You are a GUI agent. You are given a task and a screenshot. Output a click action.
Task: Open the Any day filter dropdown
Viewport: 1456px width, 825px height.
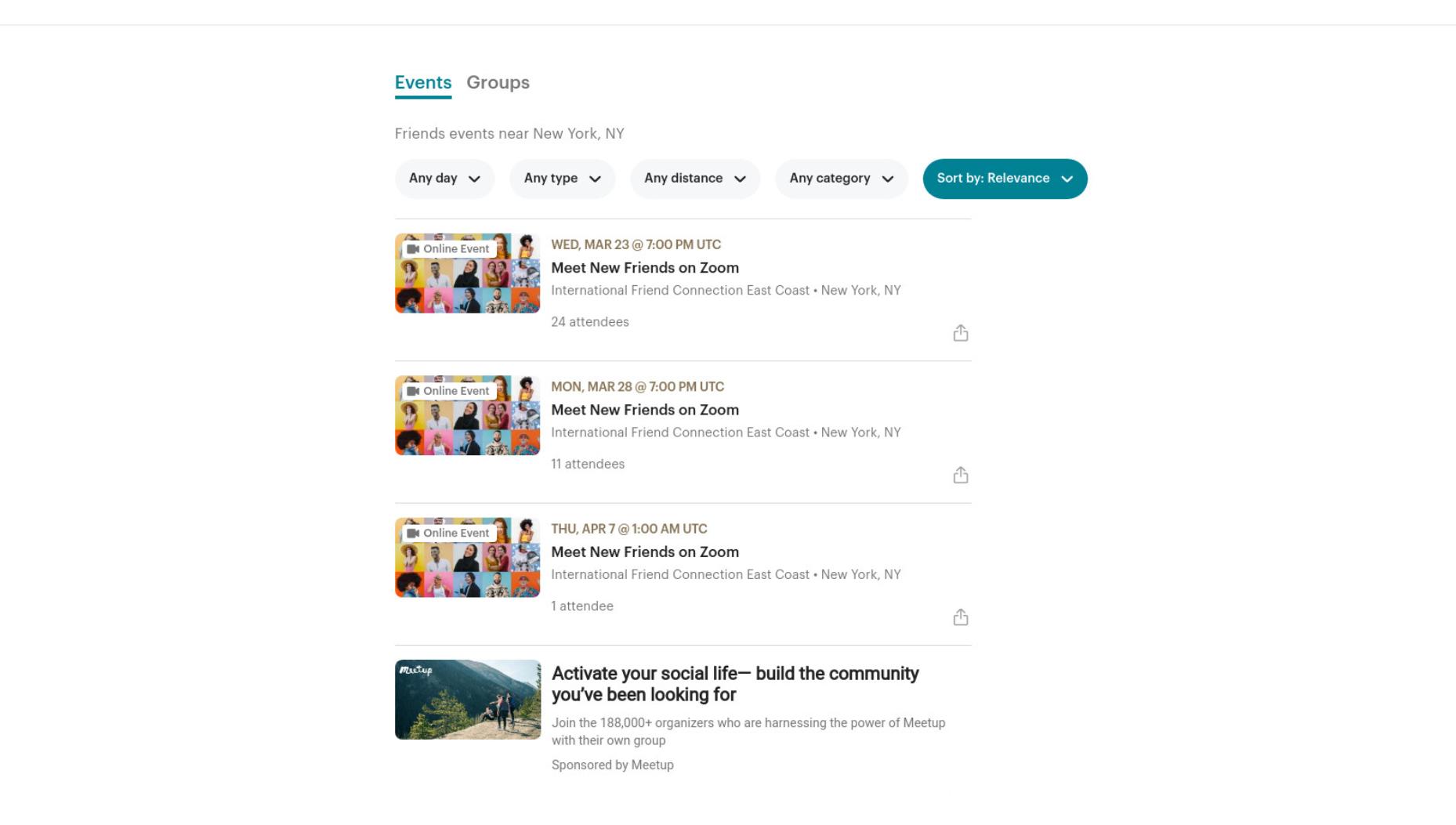click(x=444, y=179)
